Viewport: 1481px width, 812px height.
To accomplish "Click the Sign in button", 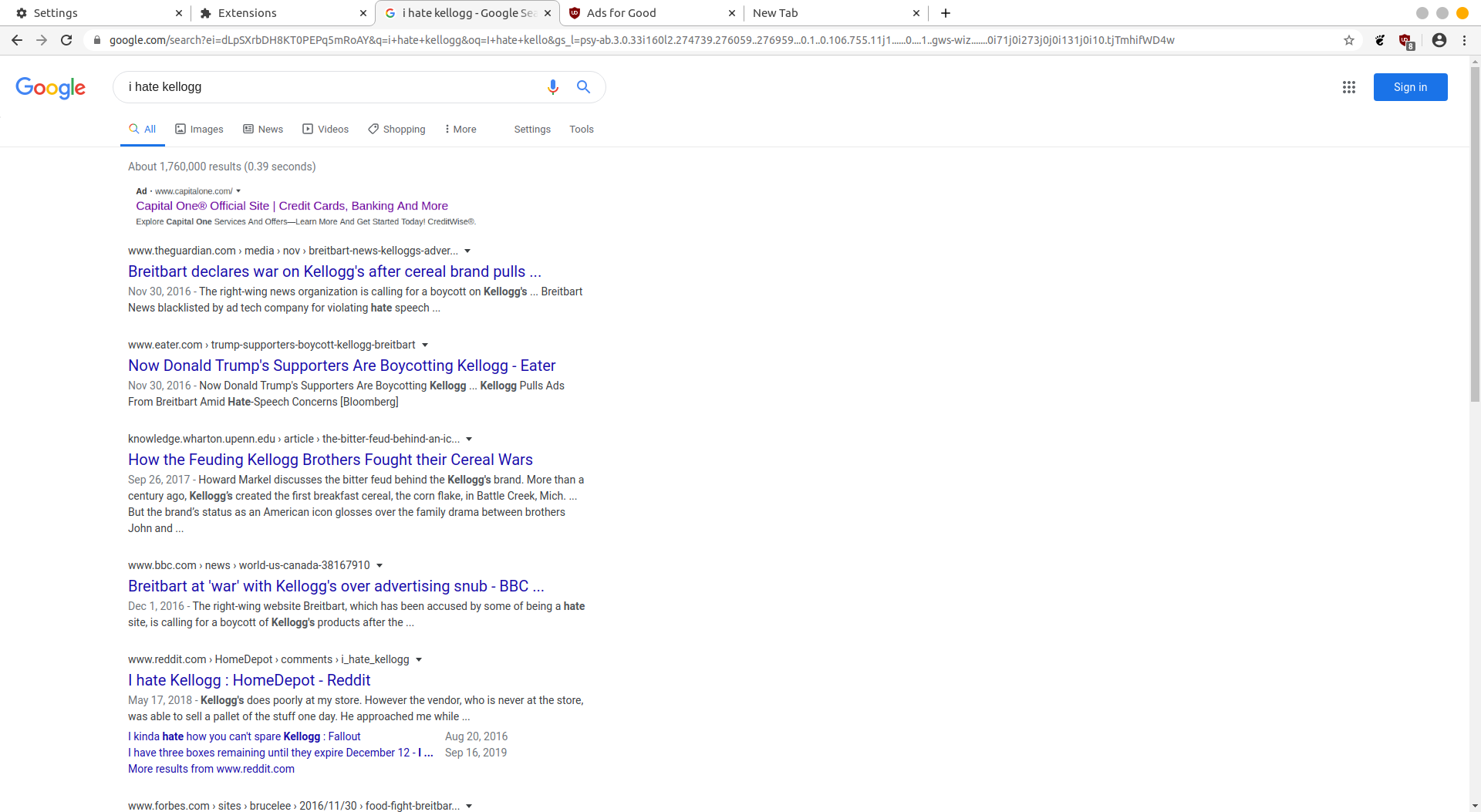I will point(1410,87).
